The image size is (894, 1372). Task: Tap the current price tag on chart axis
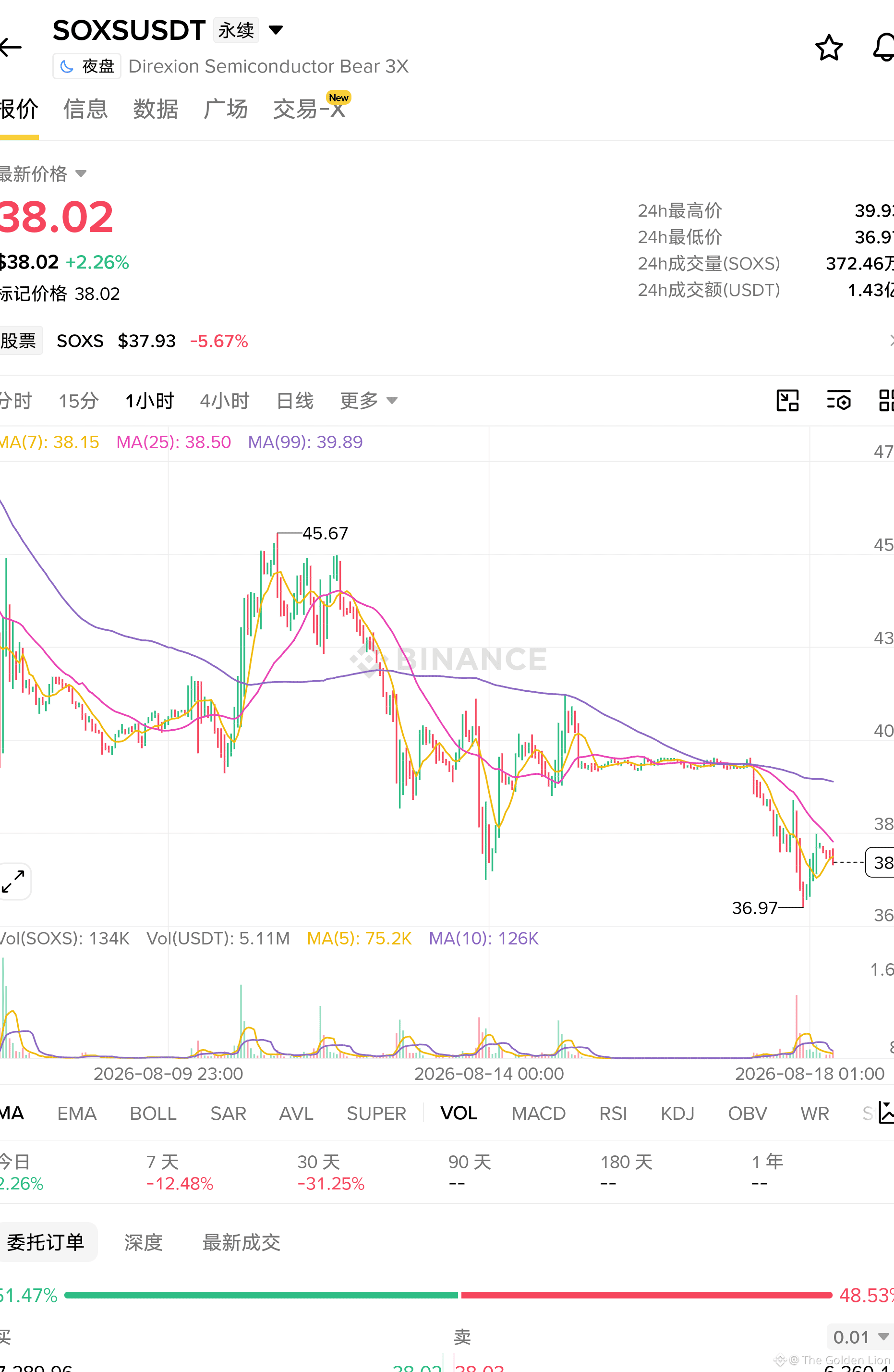tap(880, 862)
